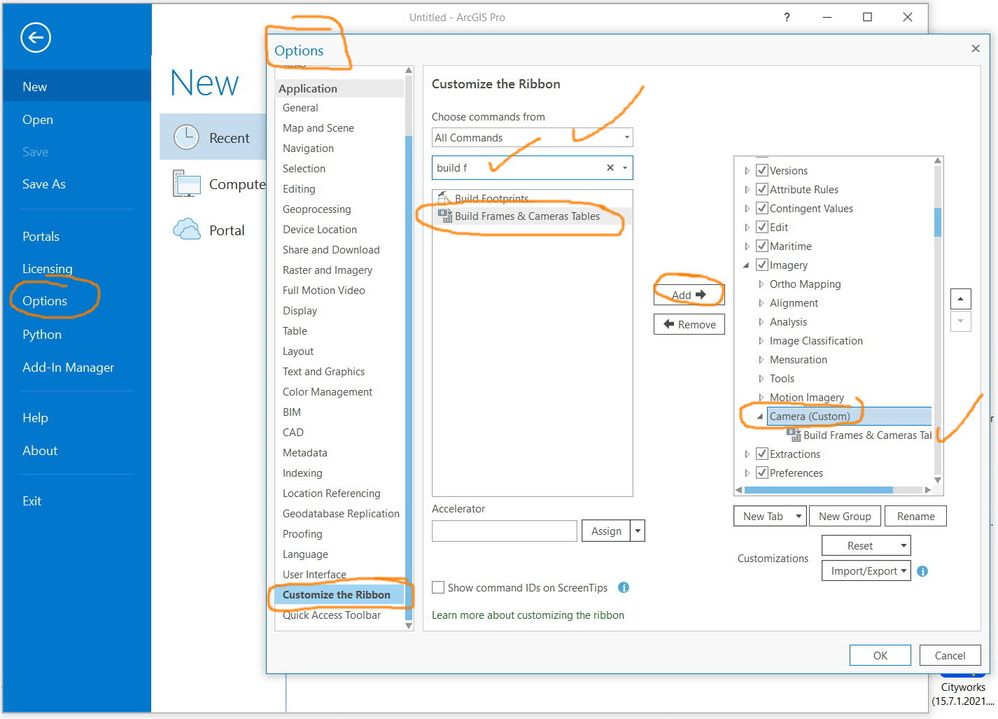Uncheck the Imagery tab checkbox
The height and width of the screenshot is (719, 998).
pyautogui.click(x=762, y=265)
